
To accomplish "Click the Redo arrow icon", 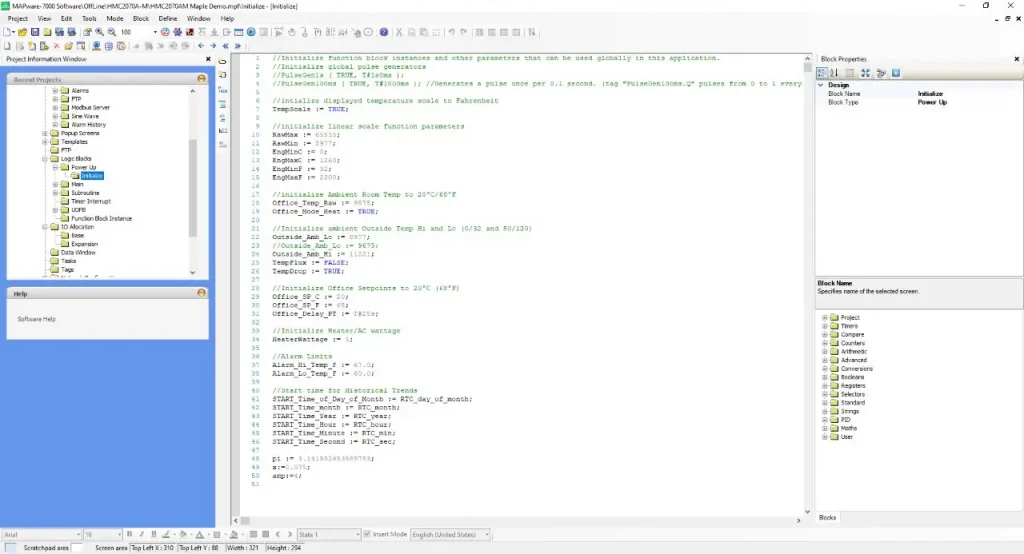I will click(x=464, y=32).
